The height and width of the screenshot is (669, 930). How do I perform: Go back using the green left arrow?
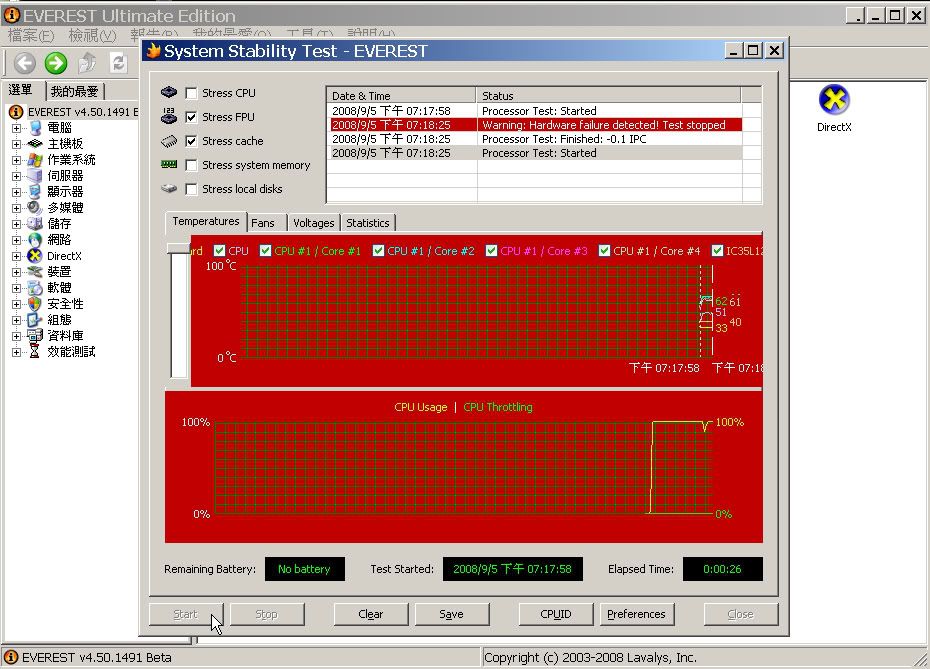pos(25,63)
